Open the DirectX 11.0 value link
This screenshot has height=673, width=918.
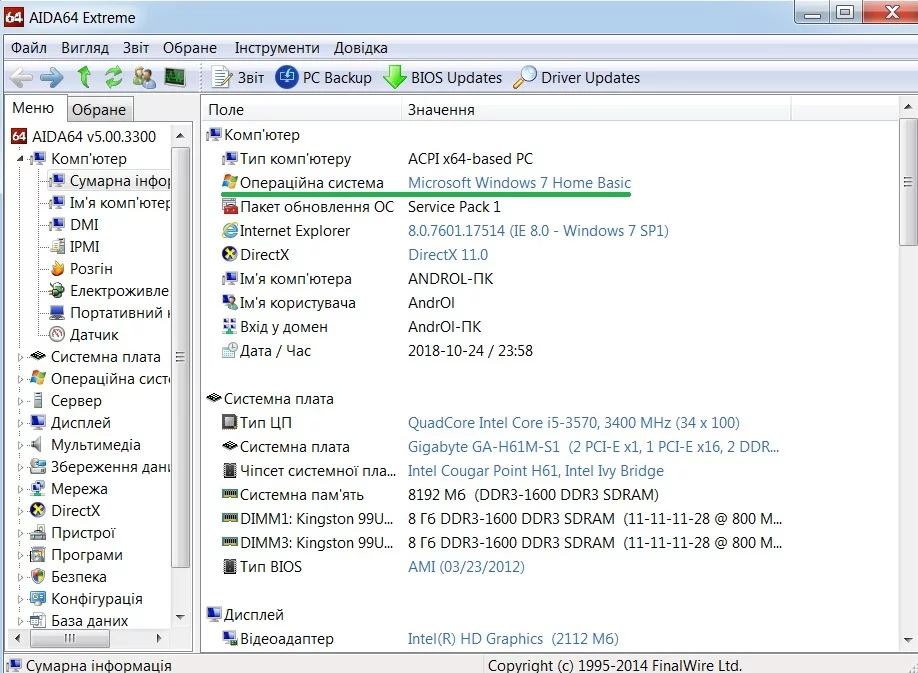(448, 255)
